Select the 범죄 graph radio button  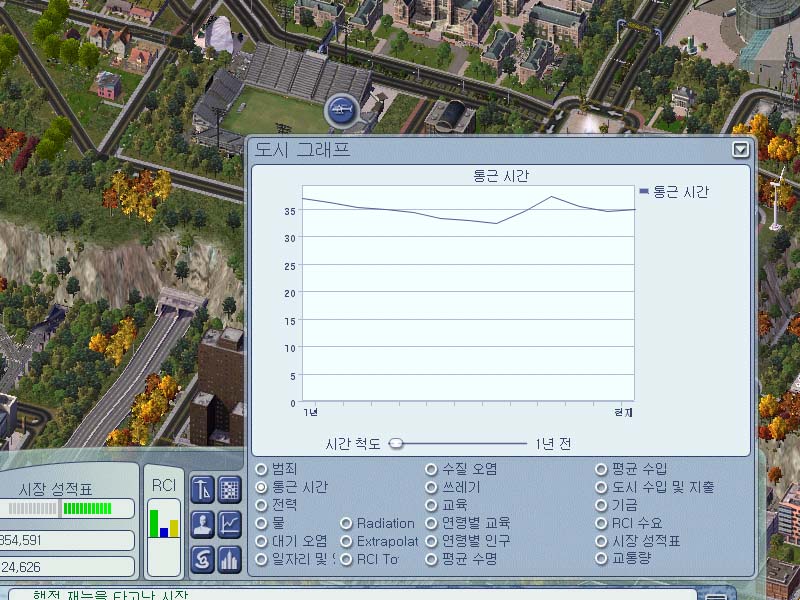point(261,469)
